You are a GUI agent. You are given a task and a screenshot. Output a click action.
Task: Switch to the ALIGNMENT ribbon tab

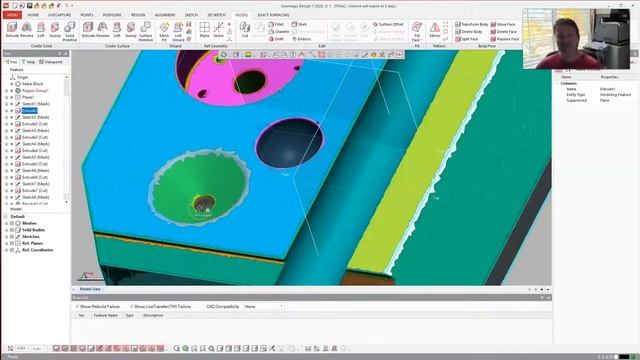[x=164, y=15]
